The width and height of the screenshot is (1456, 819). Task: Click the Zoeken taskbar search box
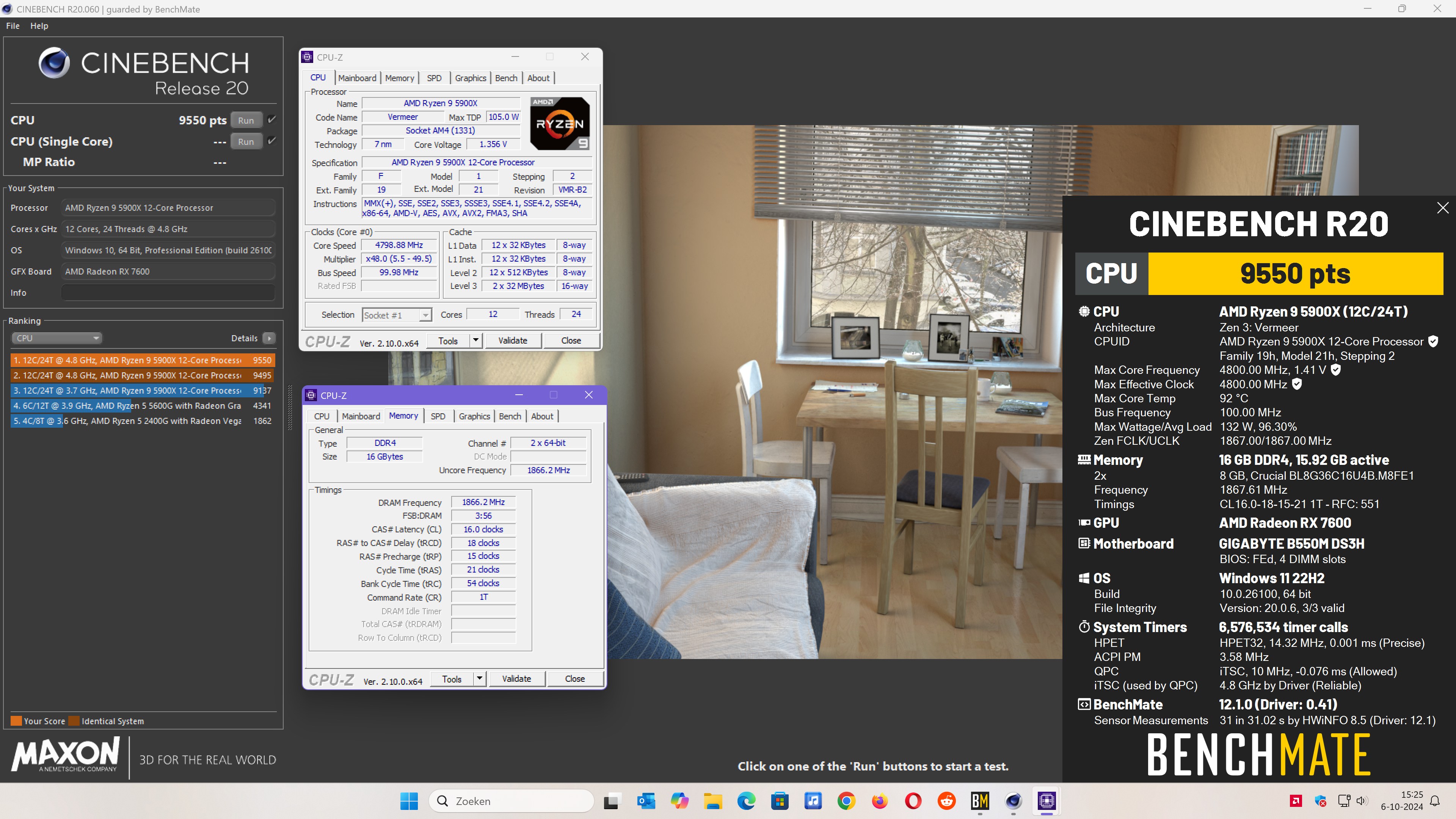click(x=511, y=801)
